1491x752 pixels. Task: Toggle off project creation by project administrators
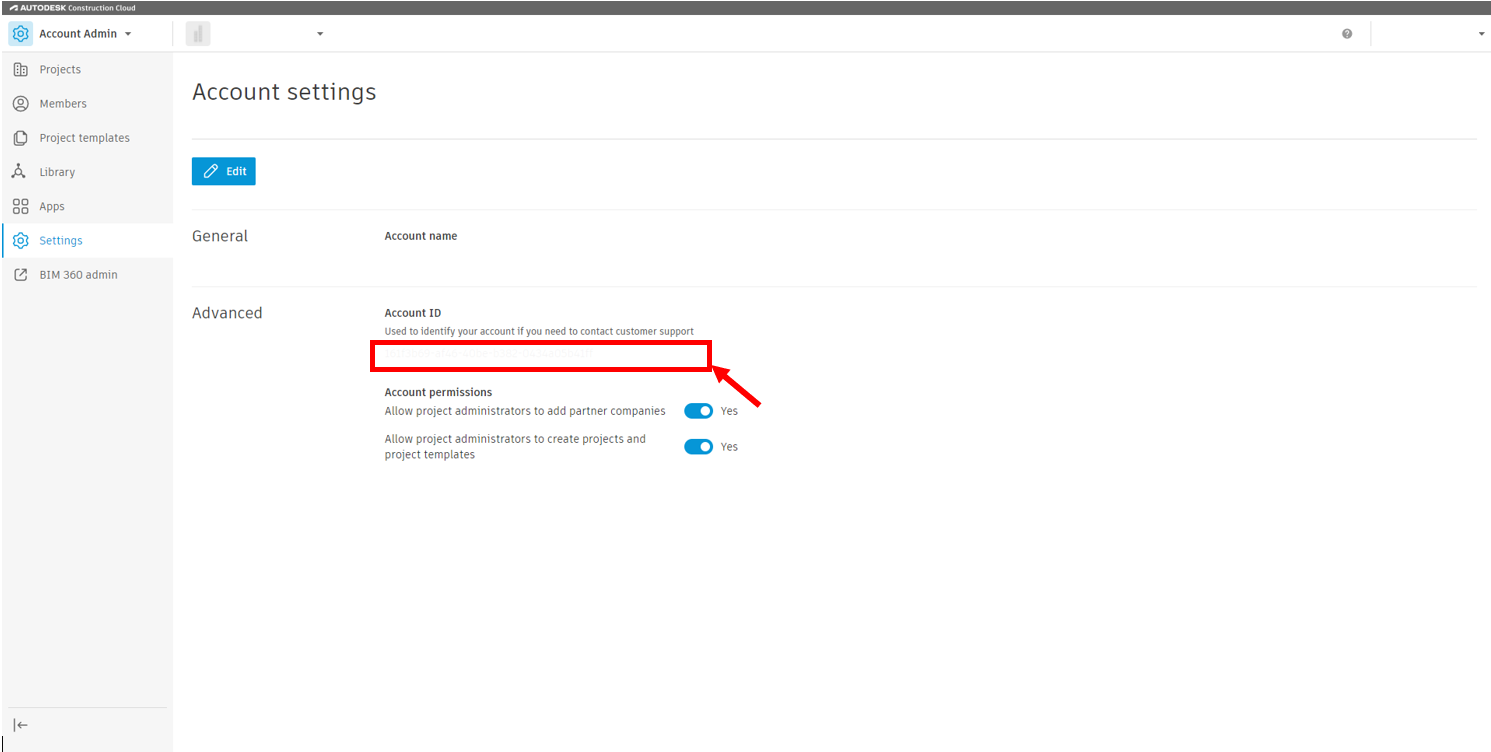pyautogui.click(x=698, y=446)
